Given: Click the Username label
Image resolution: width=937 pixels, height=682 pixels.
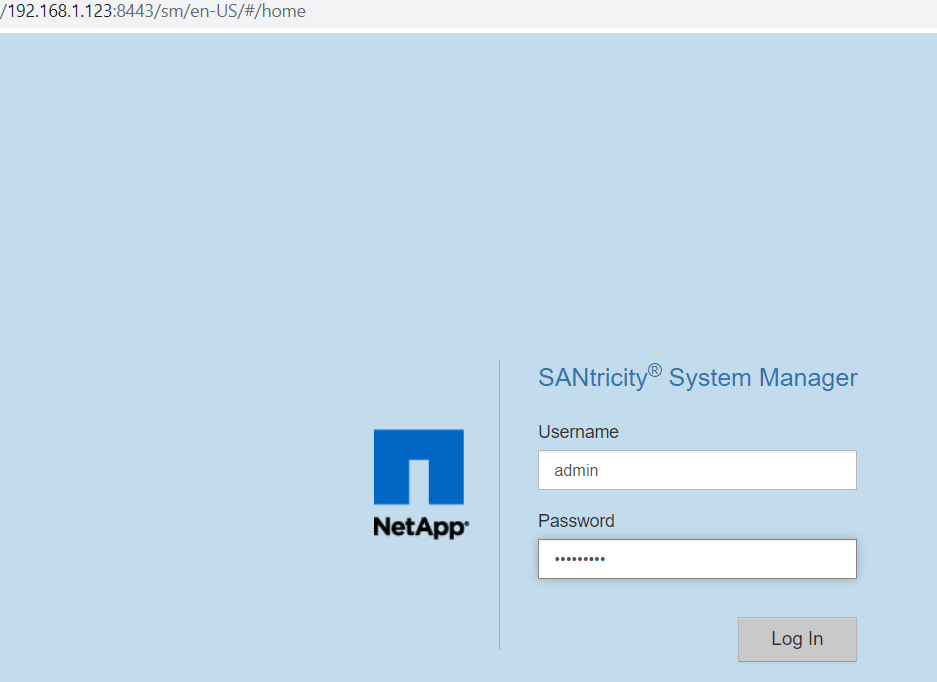Looking at the screenshot, I should click(578, 432).
